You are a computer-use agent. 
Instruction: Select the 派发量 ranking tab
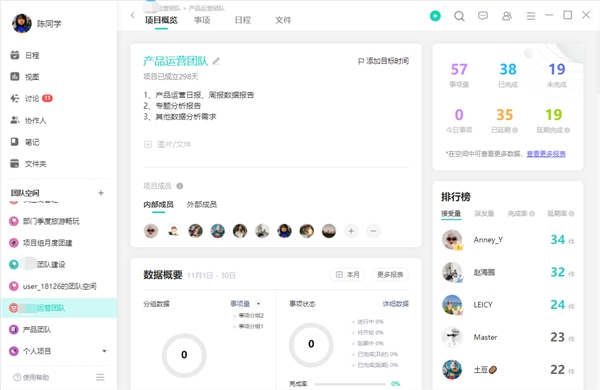(484, 214)
